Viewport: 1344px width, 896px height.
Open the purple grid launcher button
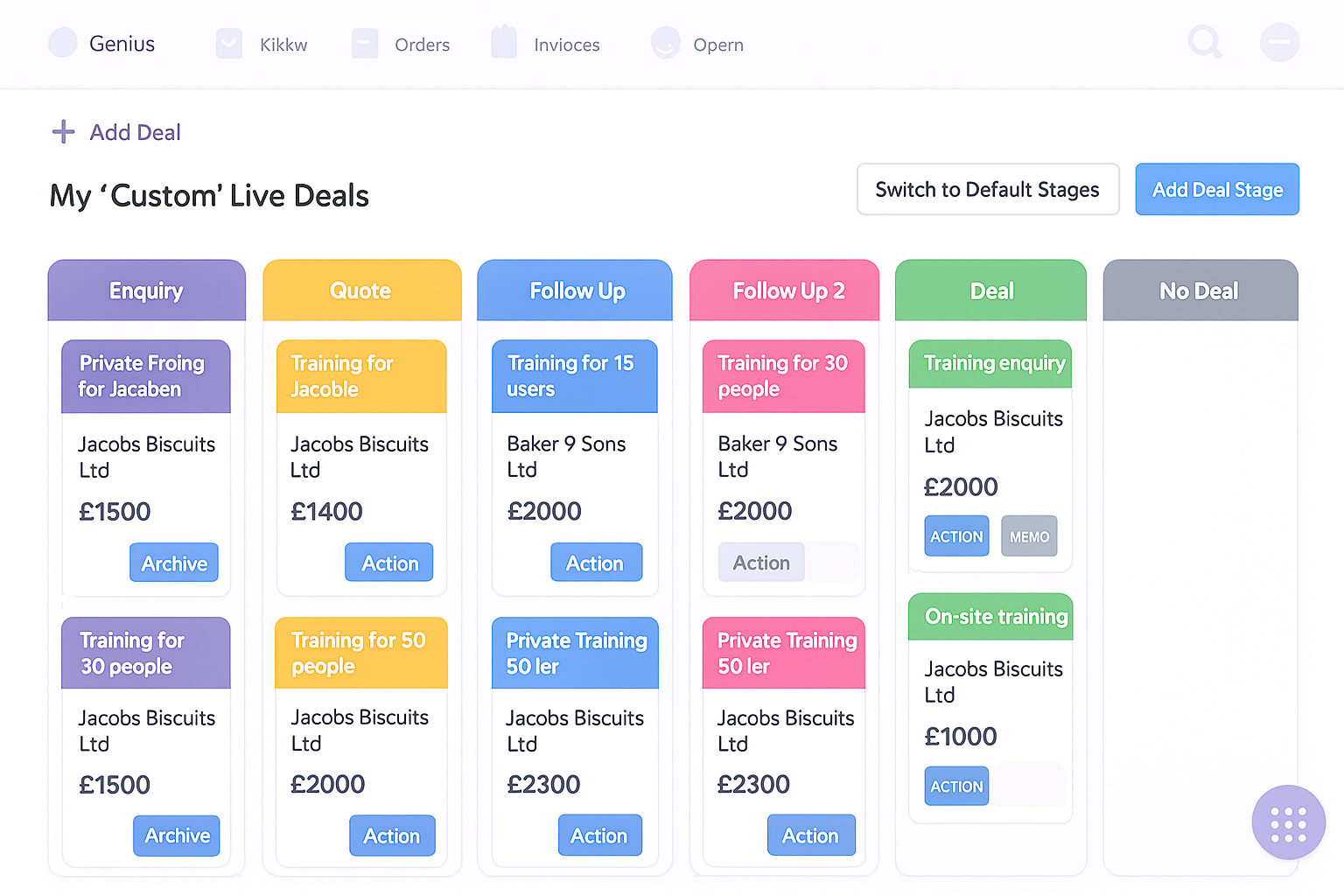point(1288,822)
